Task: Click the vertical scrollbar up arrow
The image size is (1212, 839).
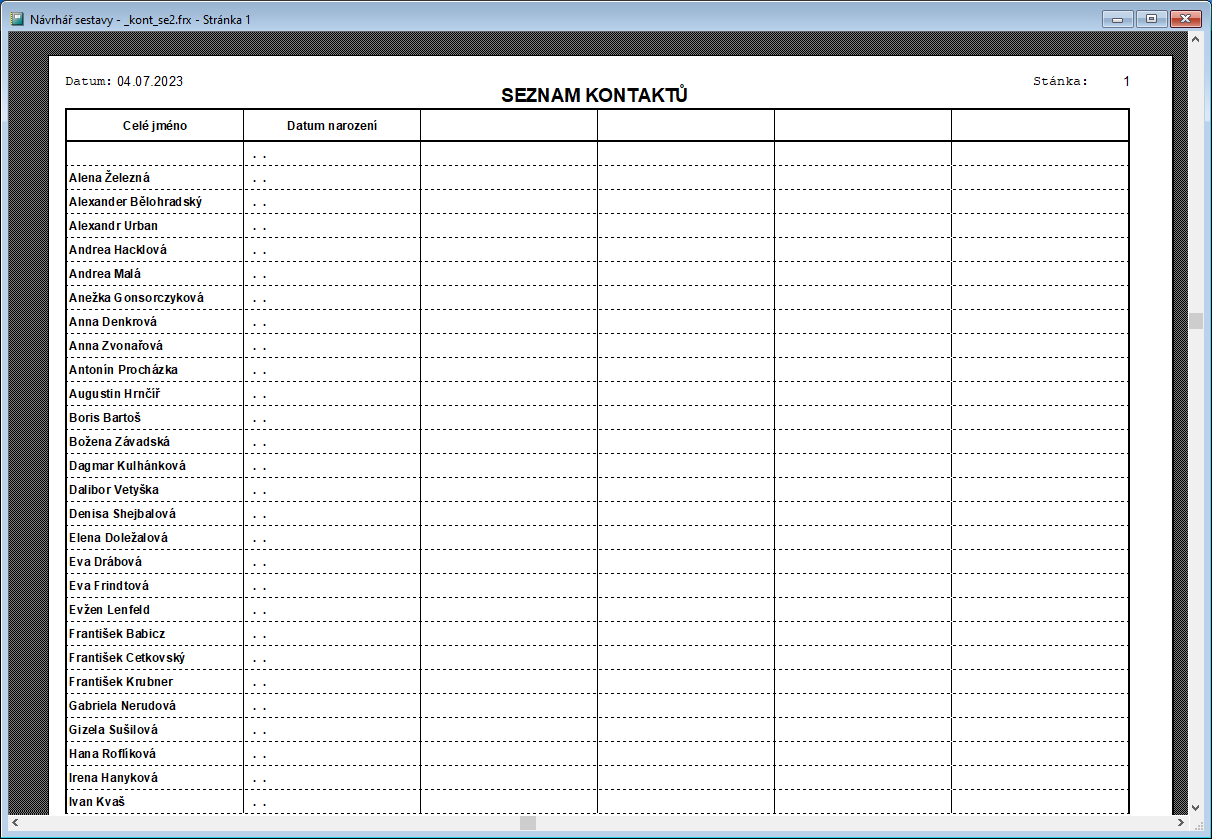Action: coord(1195,40)
